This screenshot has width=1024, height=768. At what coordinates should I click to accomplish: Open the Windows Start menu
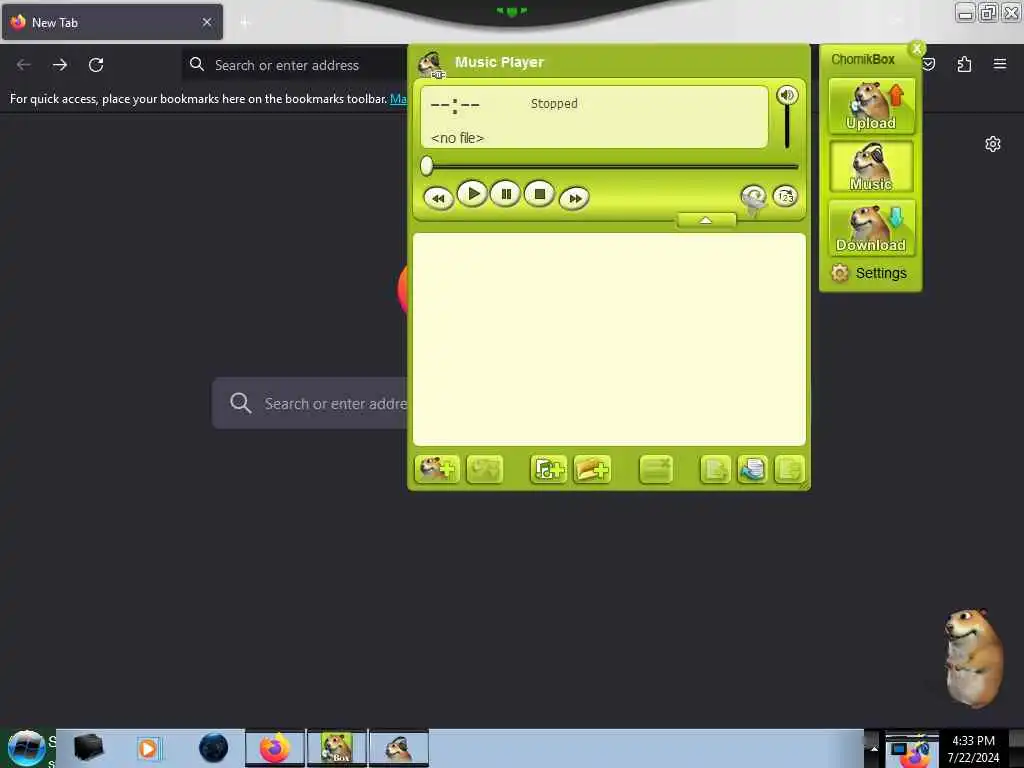(x=26, y=748)
